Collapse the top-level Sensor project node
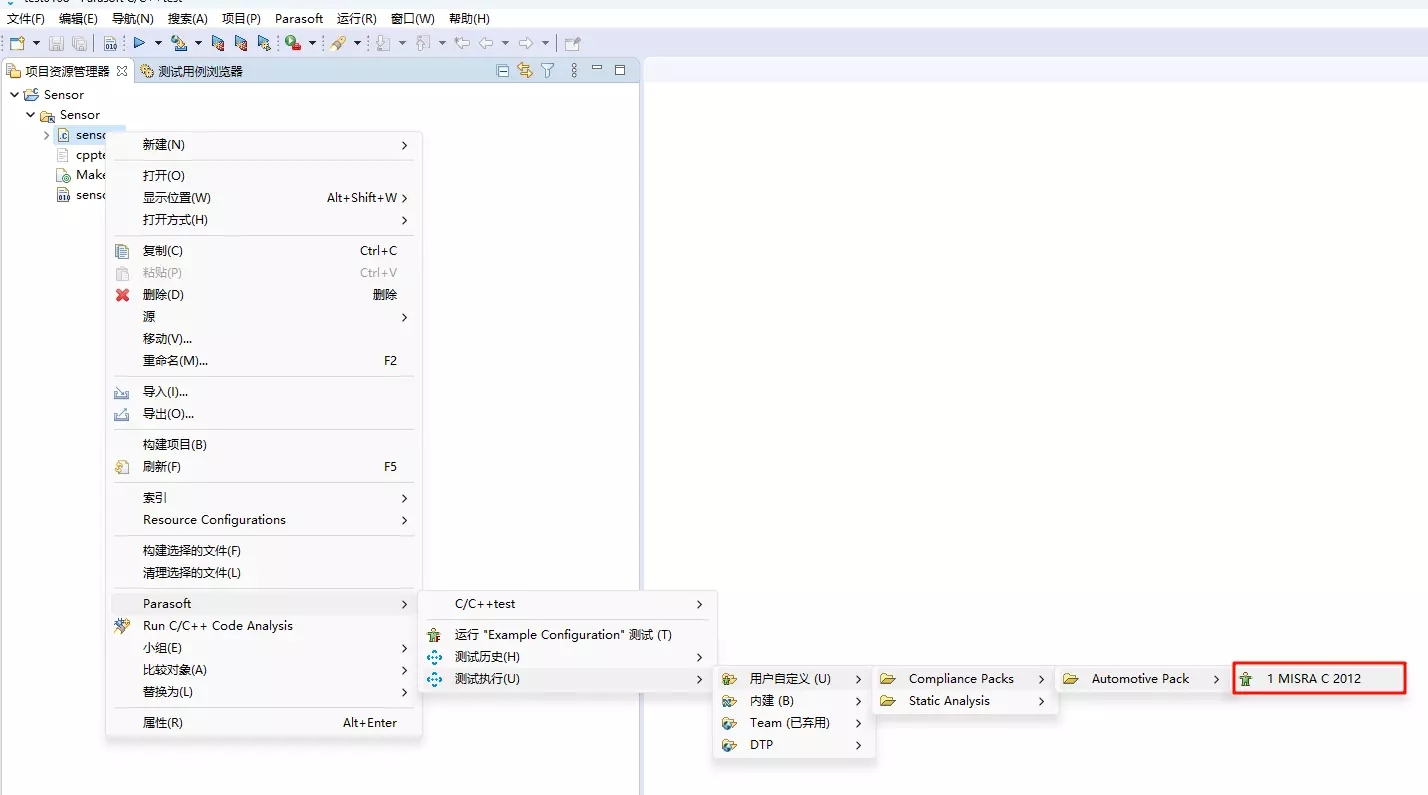Screen dimensions: 1428x795 tap(14, 95)
